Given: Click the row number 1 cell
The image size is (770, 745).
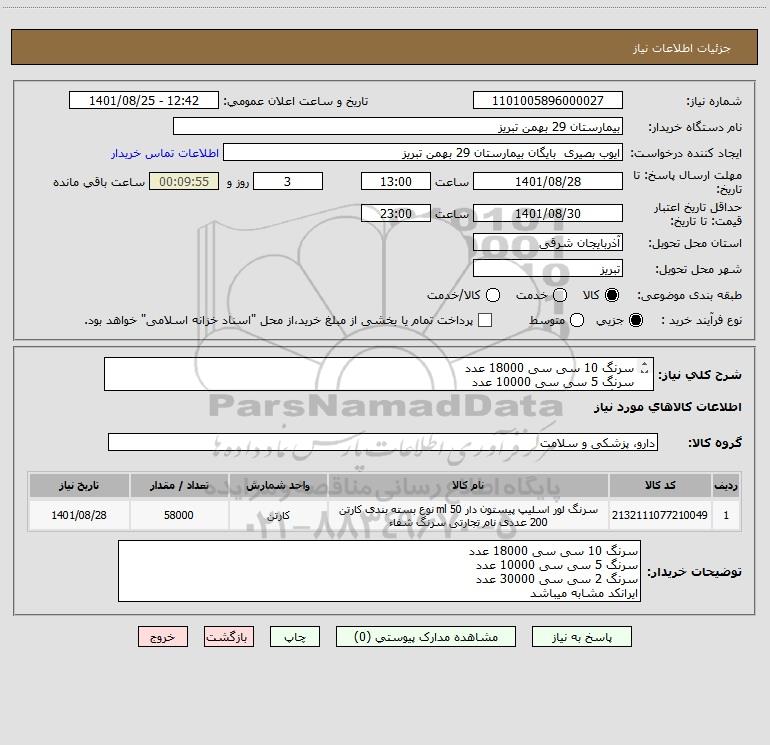Looking at the screenshot, I should pyautogui.click(x=726, y=515).
